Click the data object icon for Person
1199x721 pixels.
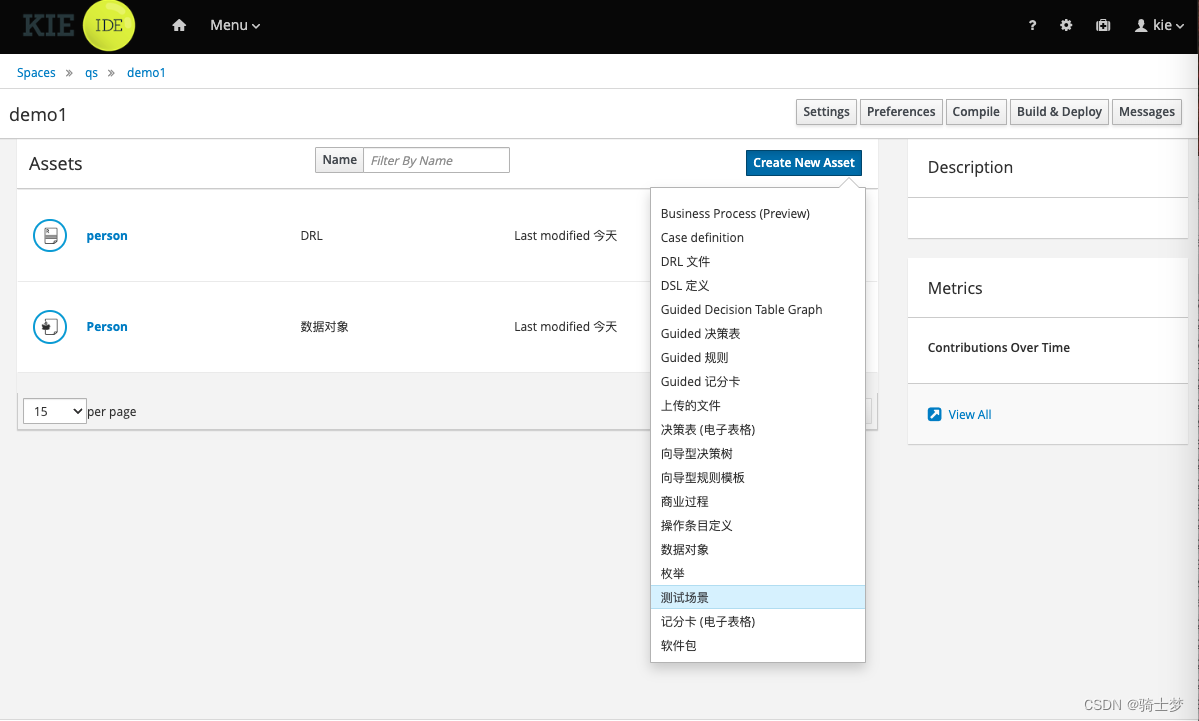50,326
